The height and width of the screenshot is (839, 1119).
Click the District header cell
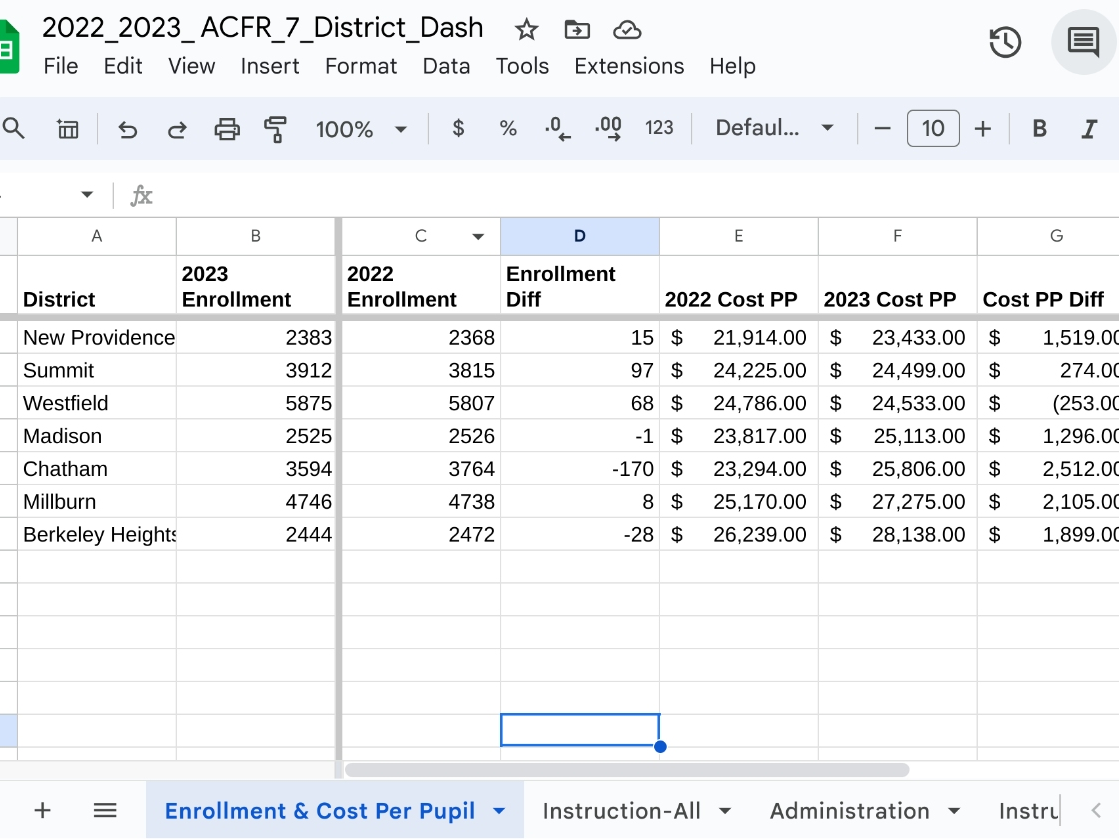(97, 285)
